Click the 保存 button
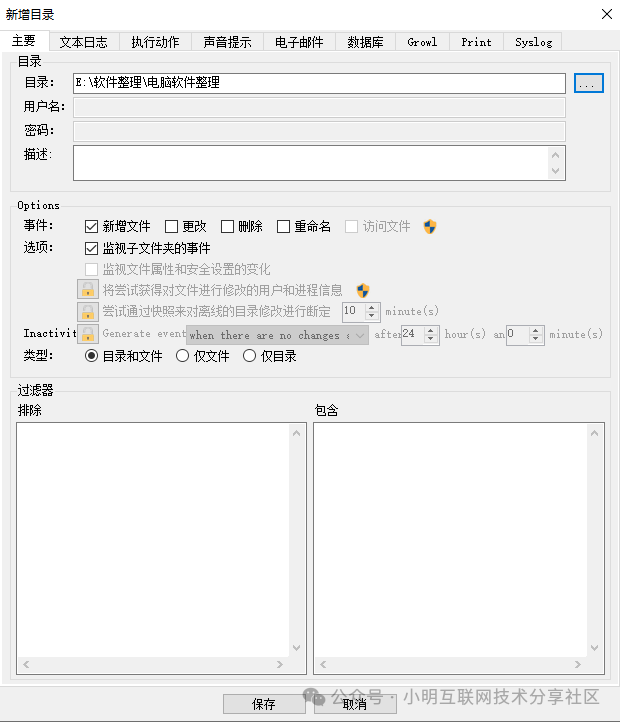Viewport: 620px width, 722px height. [263, 704]
